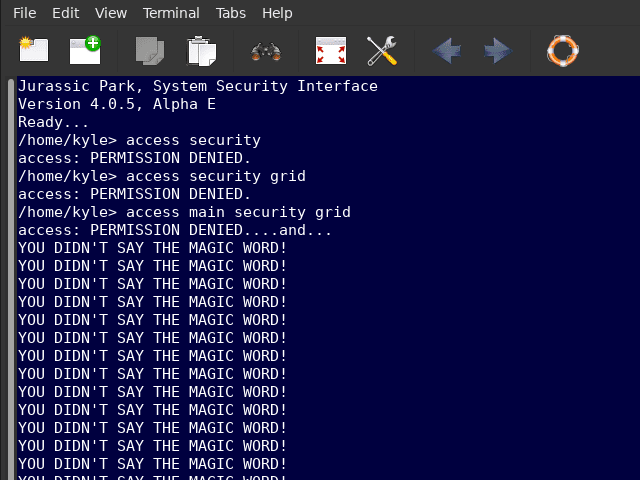This screenshot has width=640, height=480.
Task: Click the previous tab left arrow
Action: (x=447, y=51)
